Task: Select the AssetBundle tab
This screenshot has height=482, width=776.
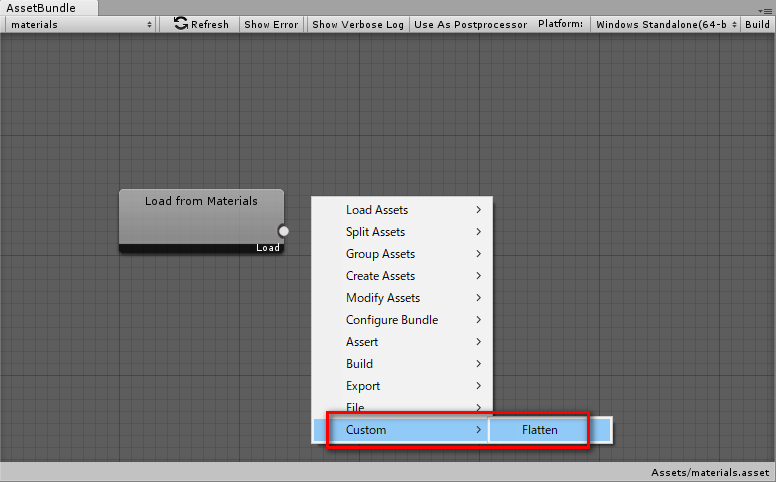Action: [x=49, y=8]
